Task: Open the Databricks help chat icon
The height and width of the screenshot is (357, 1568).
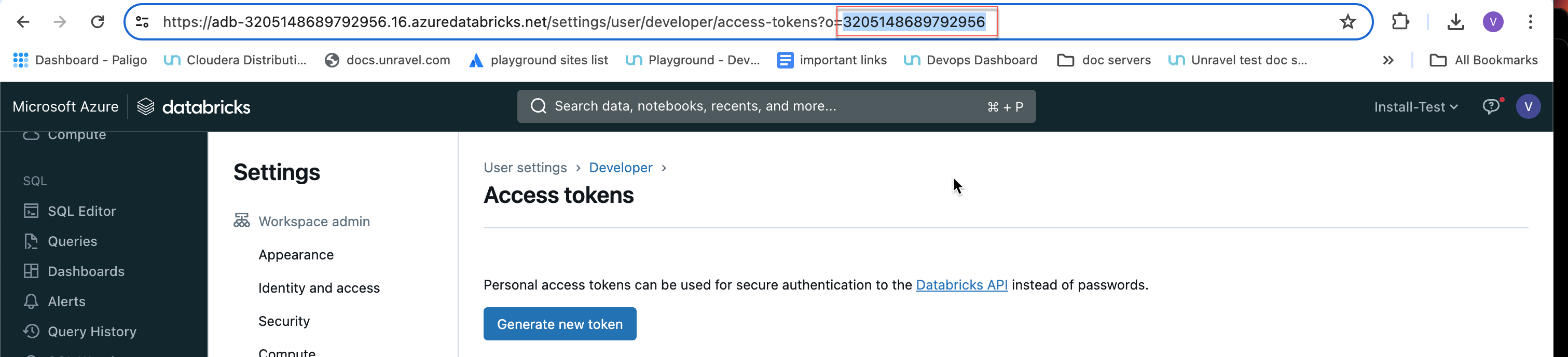Action: coord(1491,106)
